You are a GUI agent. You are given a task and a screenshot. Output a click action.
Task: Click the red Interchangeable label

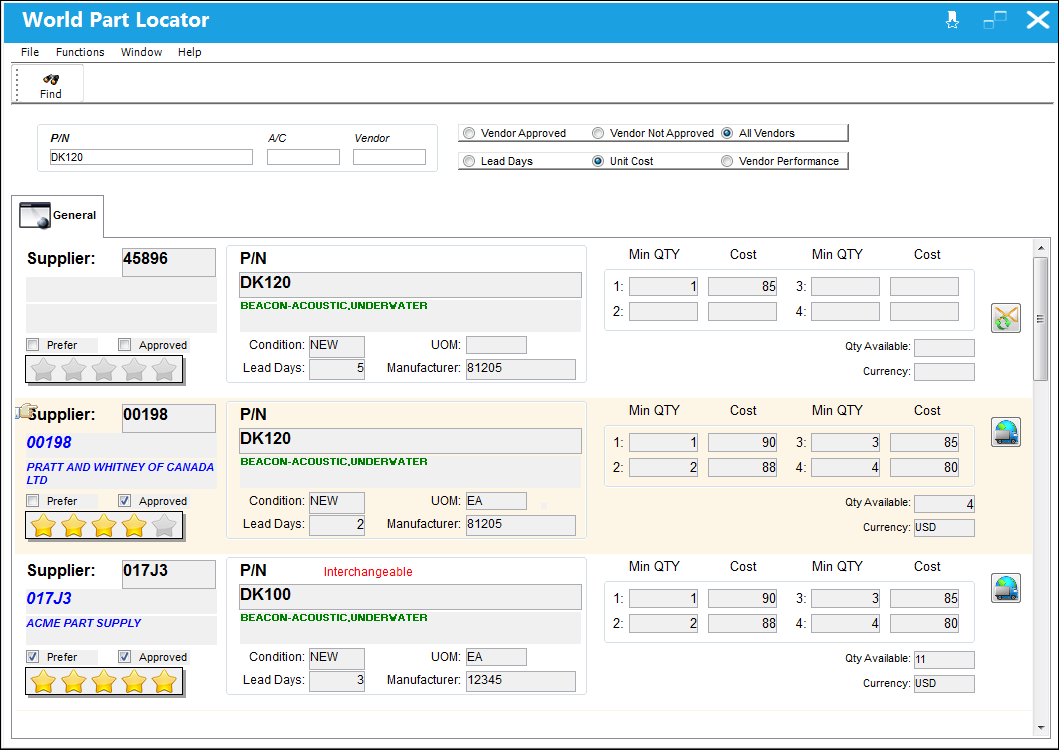(x=368, y=572)
